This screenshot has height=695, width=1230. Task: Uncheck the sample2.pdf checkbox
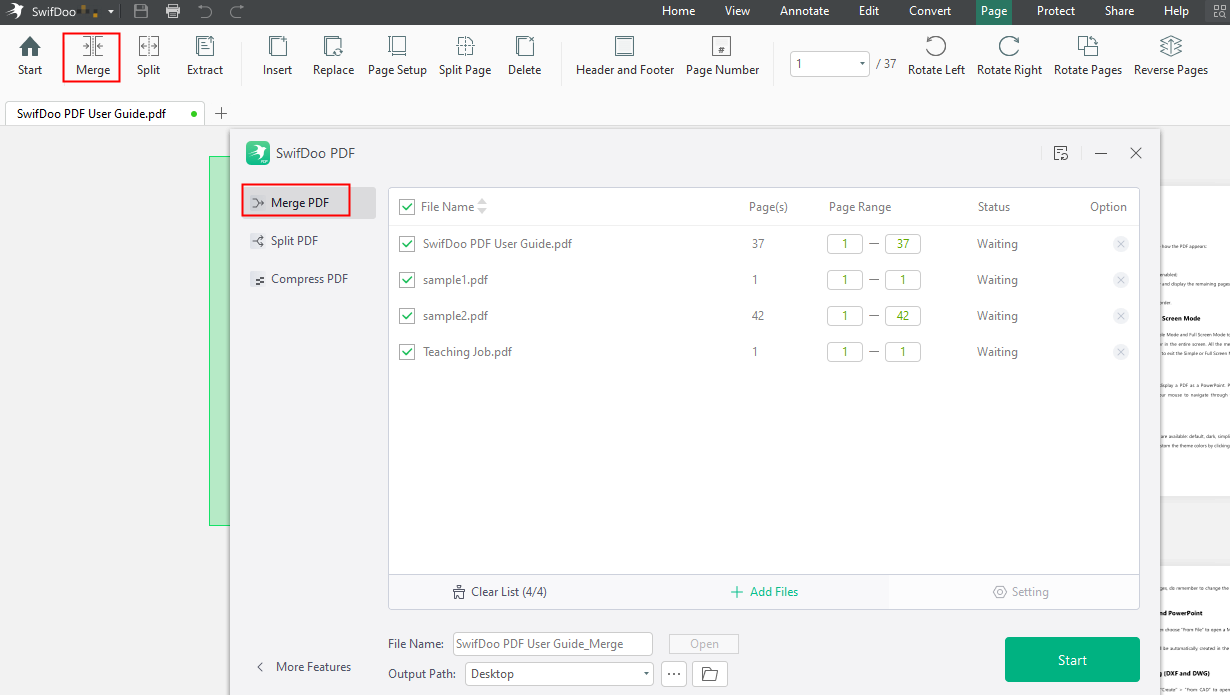[x=407, y=316]
